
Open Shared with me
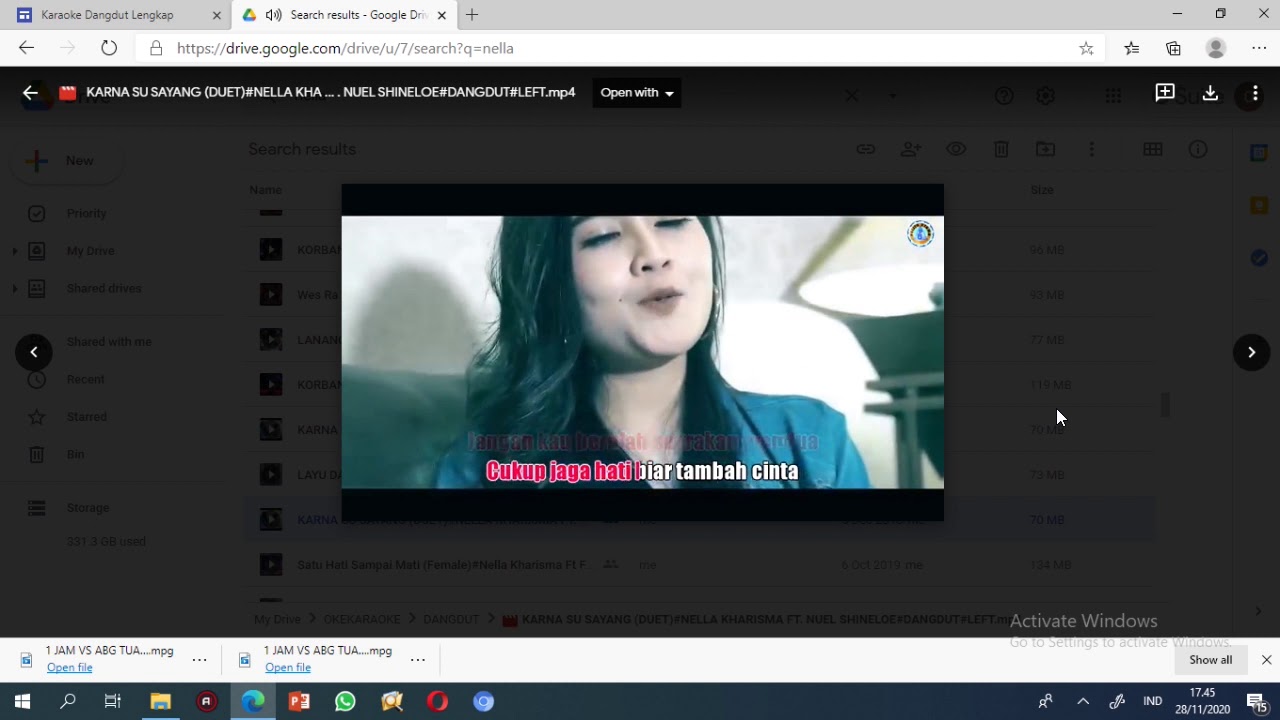109,342
